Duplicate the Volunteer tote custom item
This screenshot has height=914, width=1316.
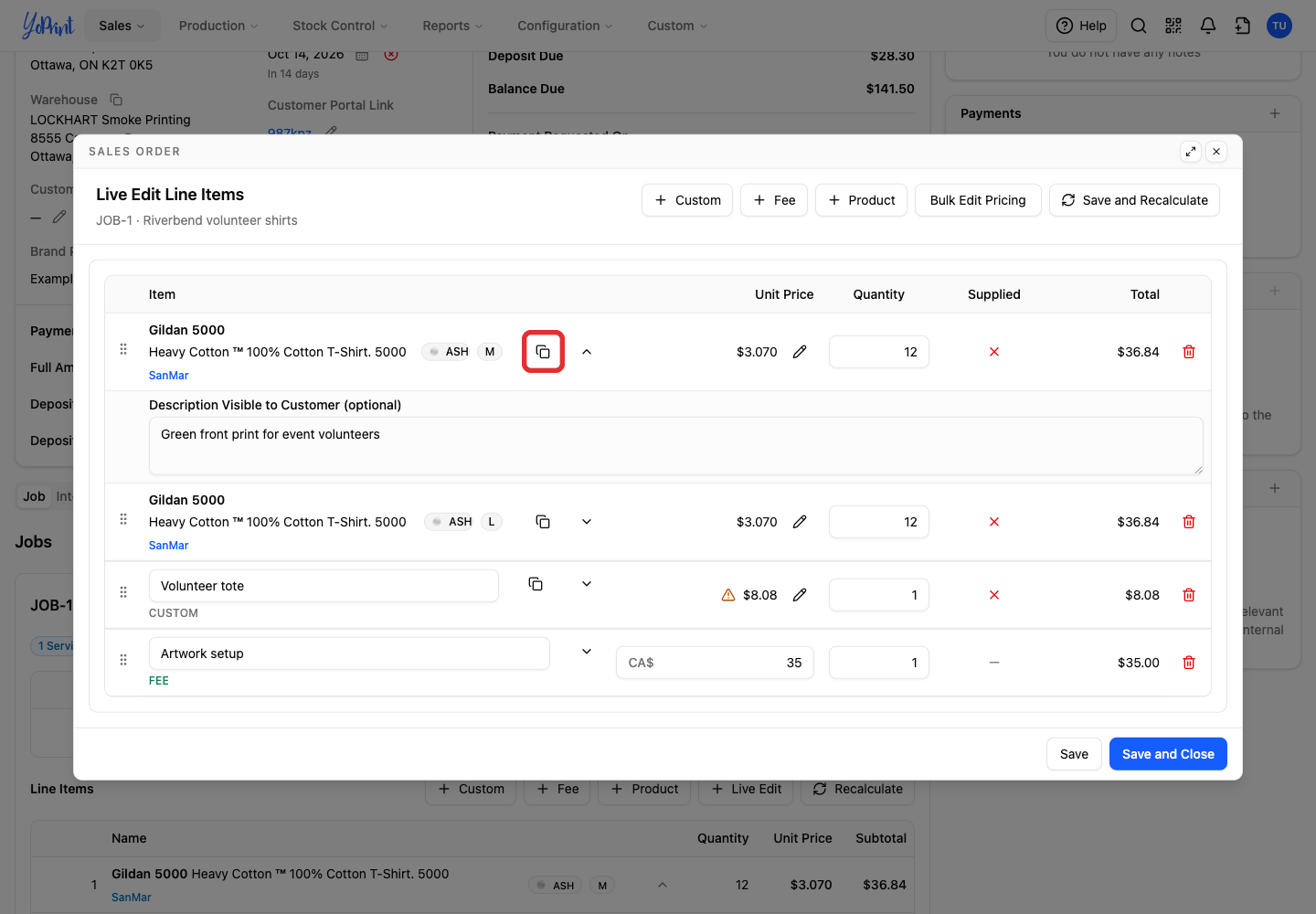point(536,584)
